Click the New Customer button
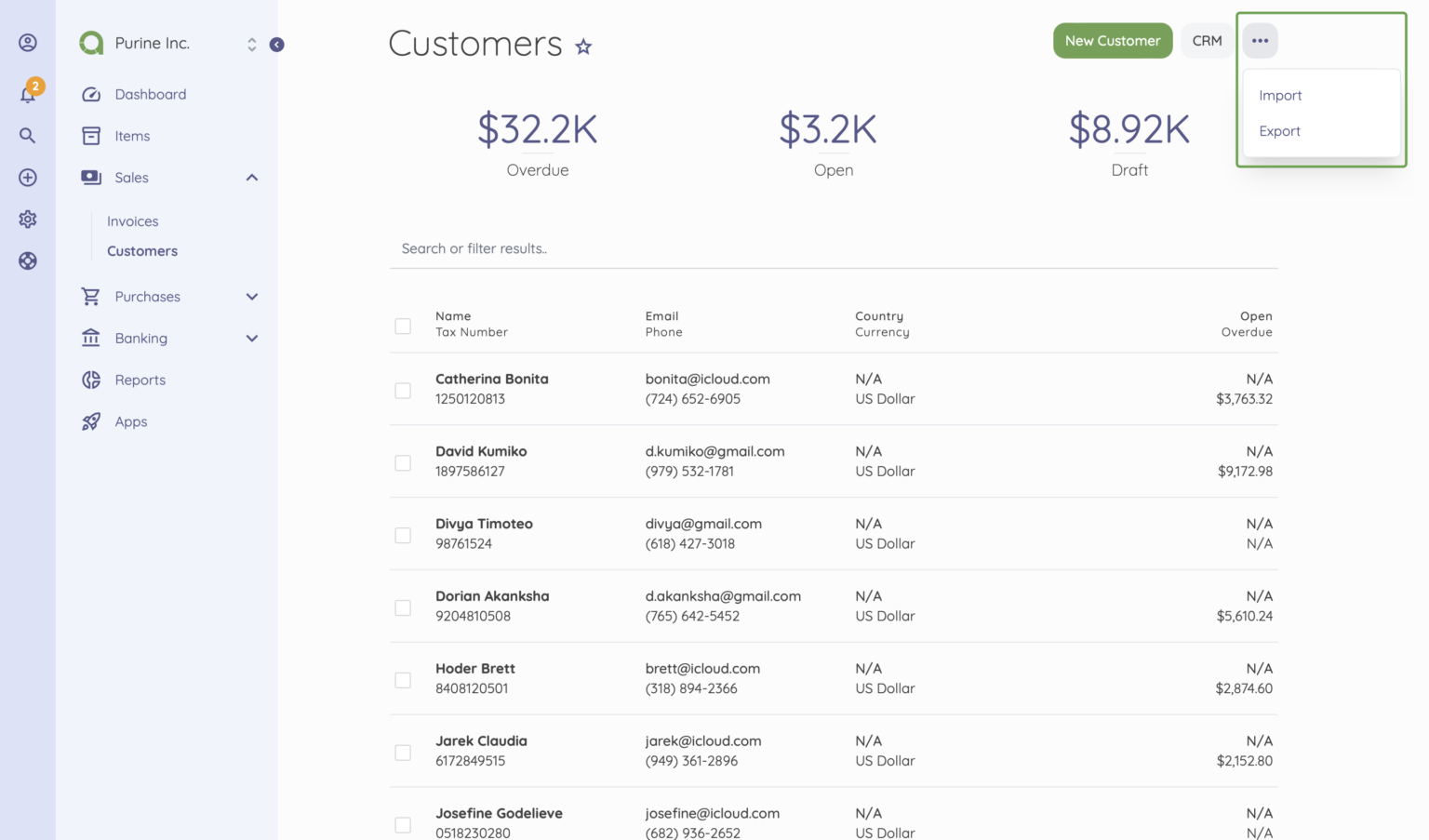Image resolution: width=1429 pixels, height=840 pixels. tap(1112, 41)
